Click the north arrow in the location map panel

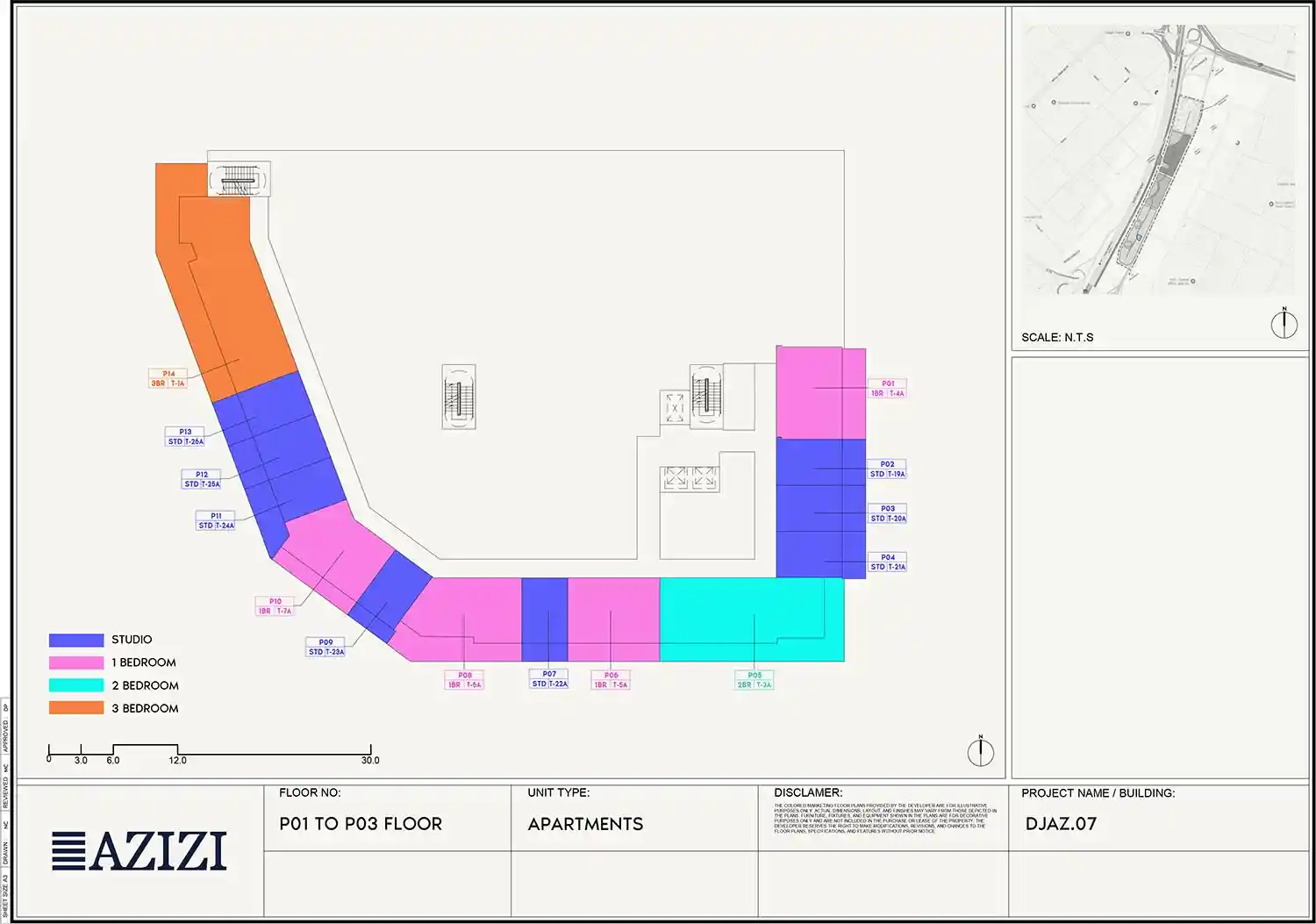pos(1284,324)
